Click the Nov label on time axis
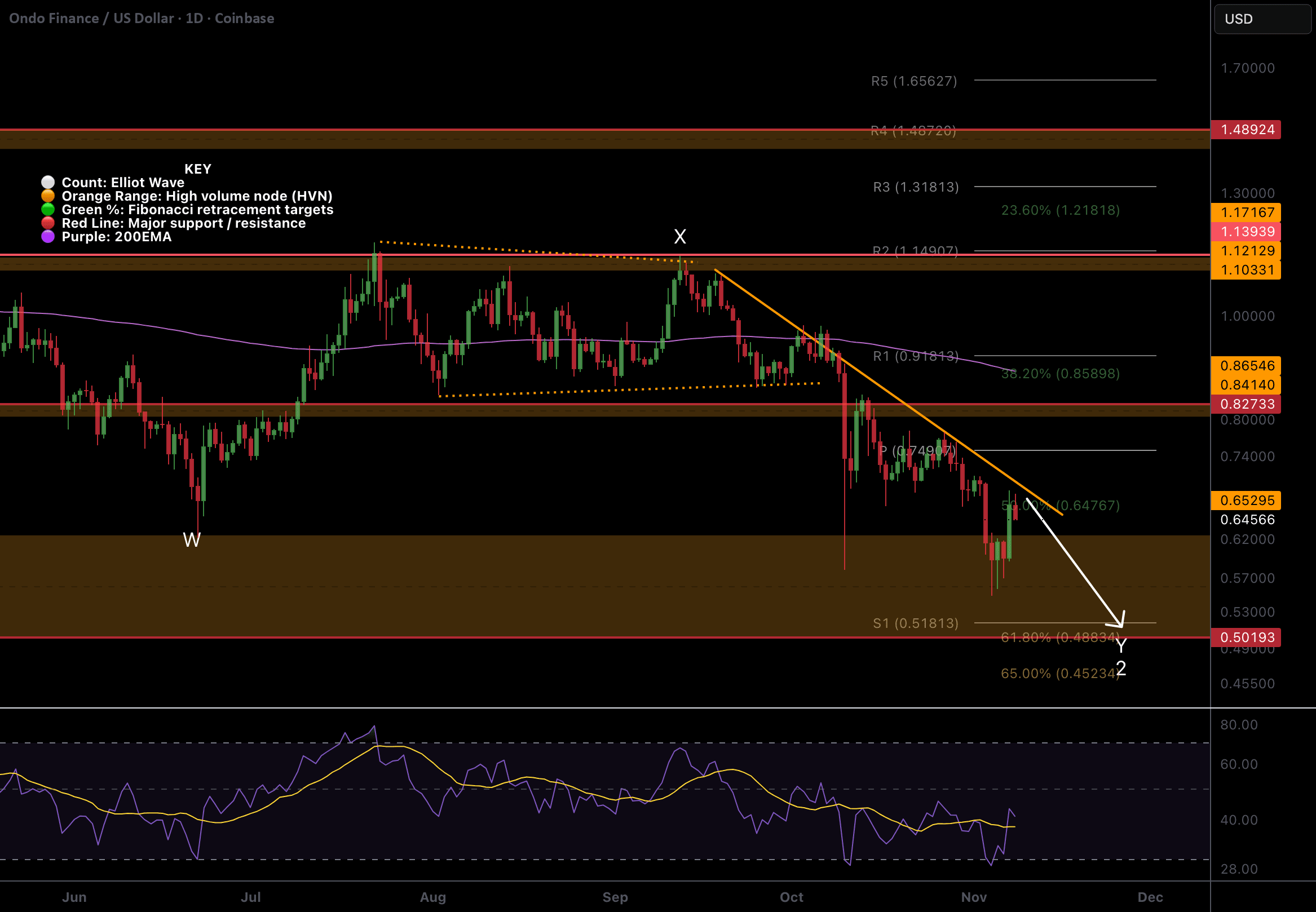The width and height of the screenshot is (1316, 912). pos(974,897)
